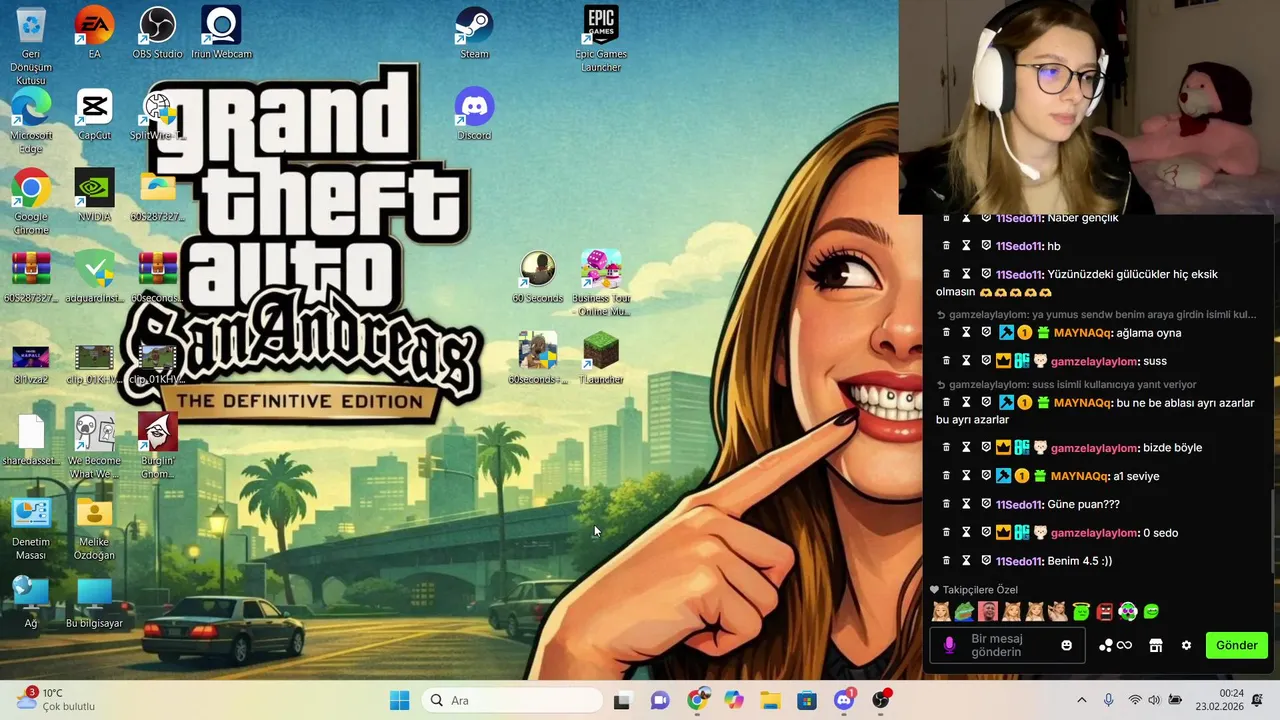
Task: Ban sender of "bizde böyle" message
Action: point(986,448)
